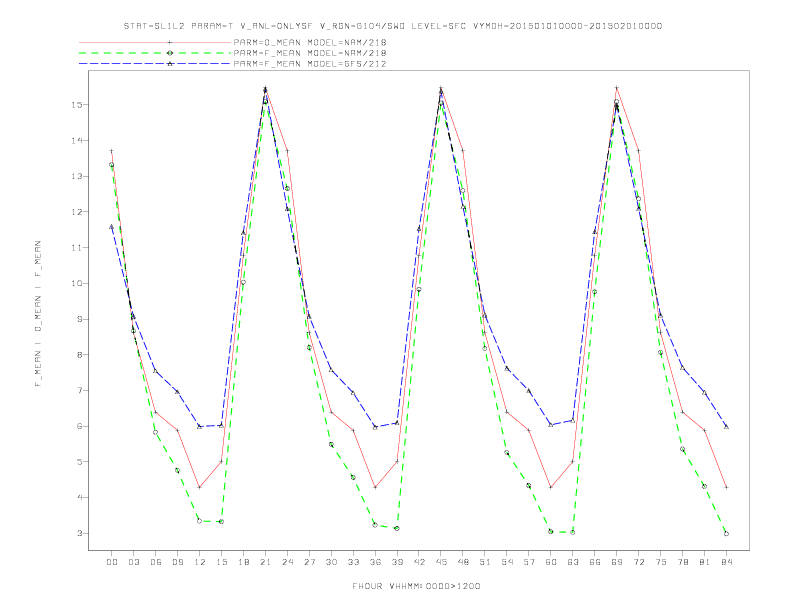792x612 pixels.
Task: Click x-axis forecast hour label 72
Action: point(638,562)
